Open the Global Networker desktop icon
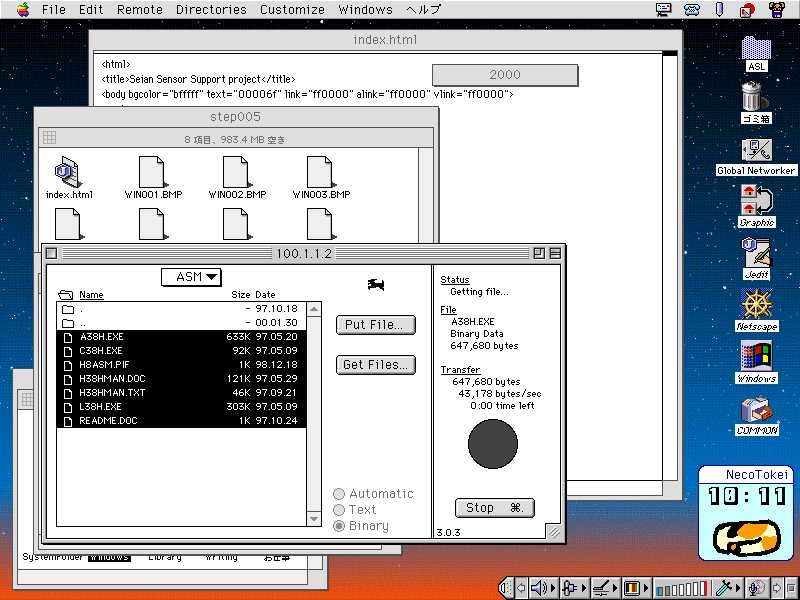The image size is (800, 600). coord(756,150)
